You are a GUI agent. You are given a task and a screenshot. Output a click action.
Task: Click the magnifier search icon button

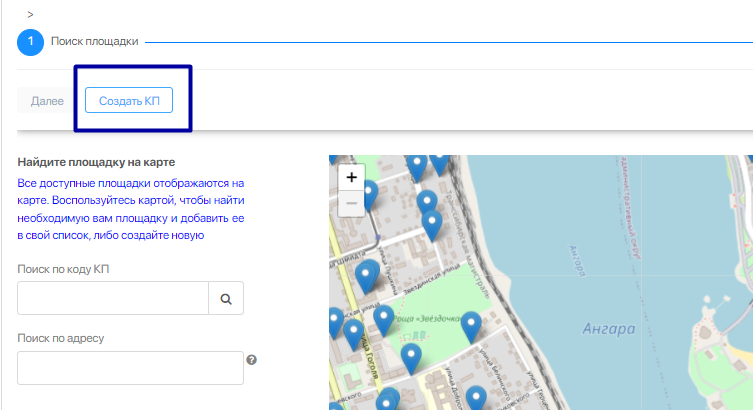[x=226, y=298]
